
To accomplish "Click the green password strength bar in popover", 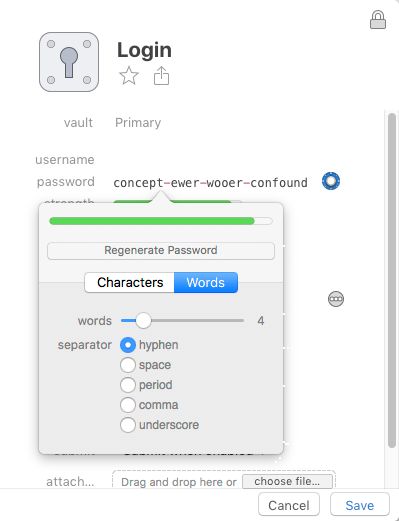I will coord(161,221).
